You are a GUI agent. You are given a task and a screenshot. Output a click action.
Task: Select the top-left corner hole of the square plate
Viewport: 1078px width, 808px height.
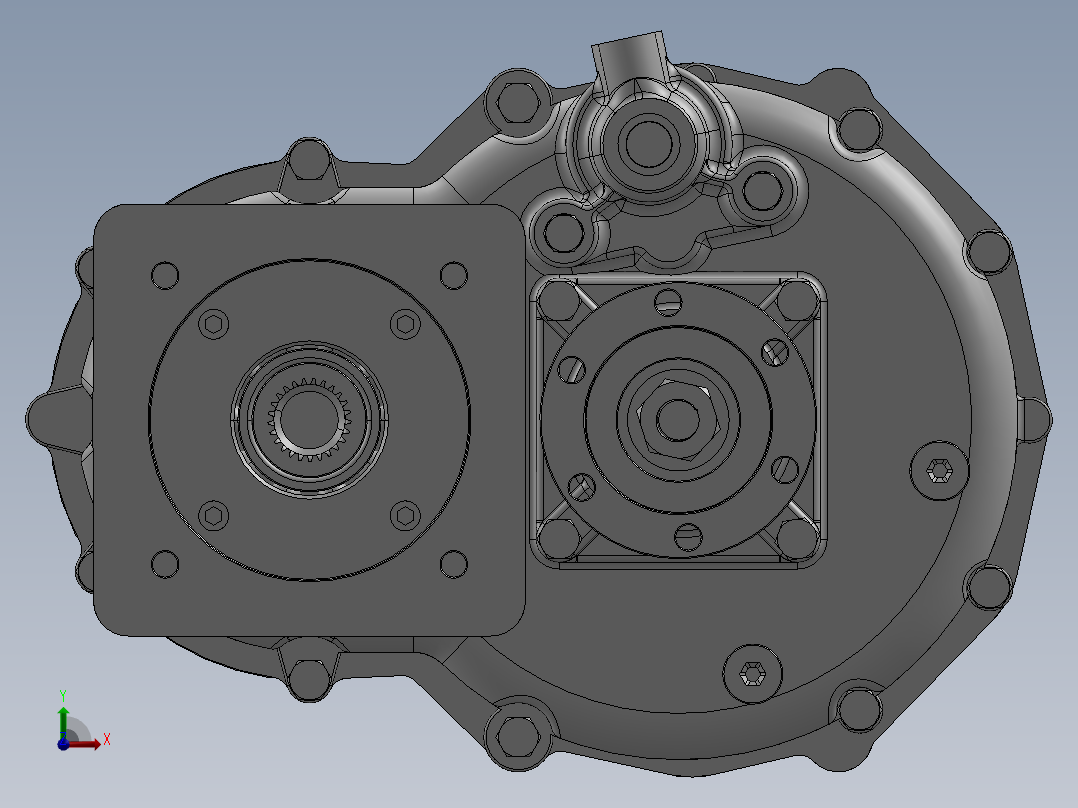click(165, 276)
